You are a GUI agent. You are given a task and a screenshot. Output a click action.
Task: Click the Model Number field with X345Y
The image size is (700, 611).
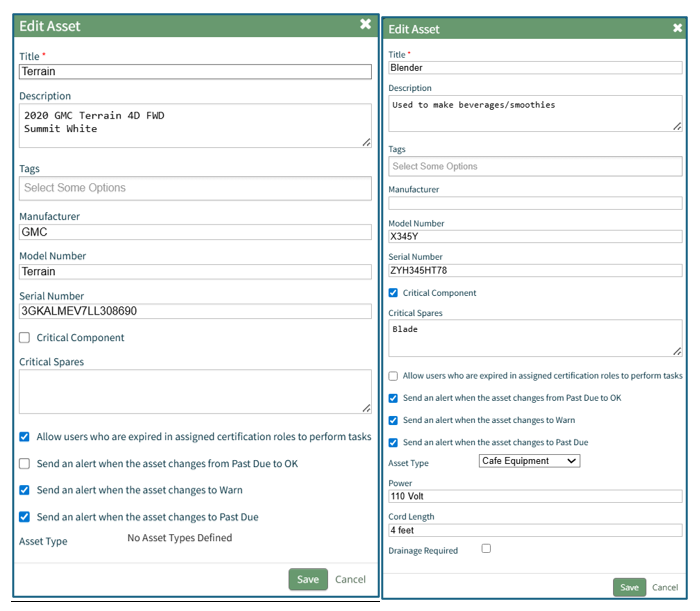coord(535,237)
